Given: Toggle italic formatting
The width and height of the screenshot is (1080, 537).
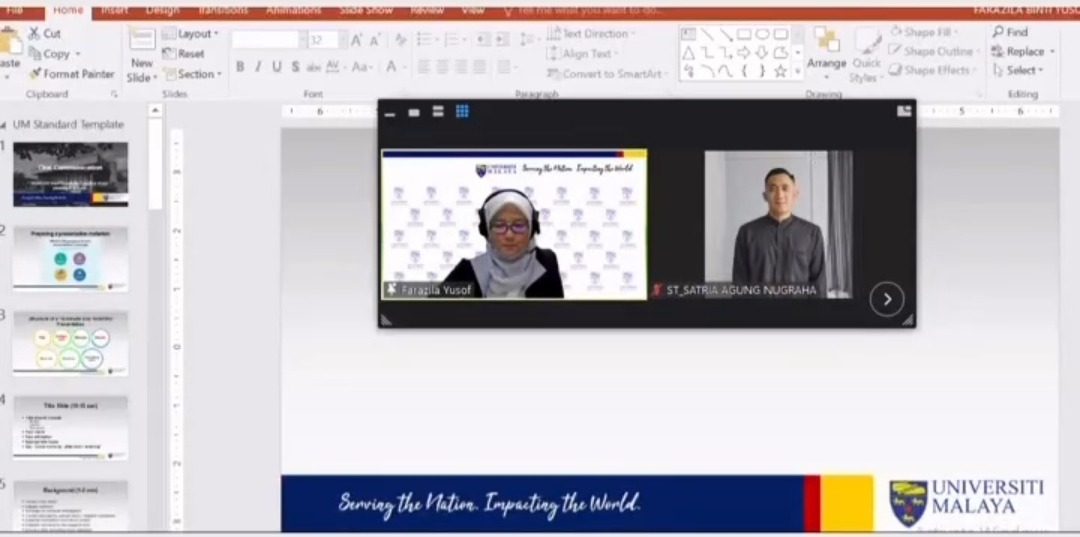Looking at the screenshot, I should (258, 67).
